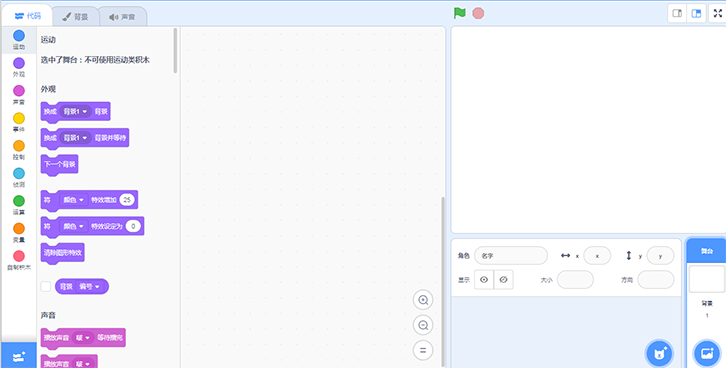This screenshot has width=726, height=368.
Task: Select the 变量 variables category
Action: 19,233
